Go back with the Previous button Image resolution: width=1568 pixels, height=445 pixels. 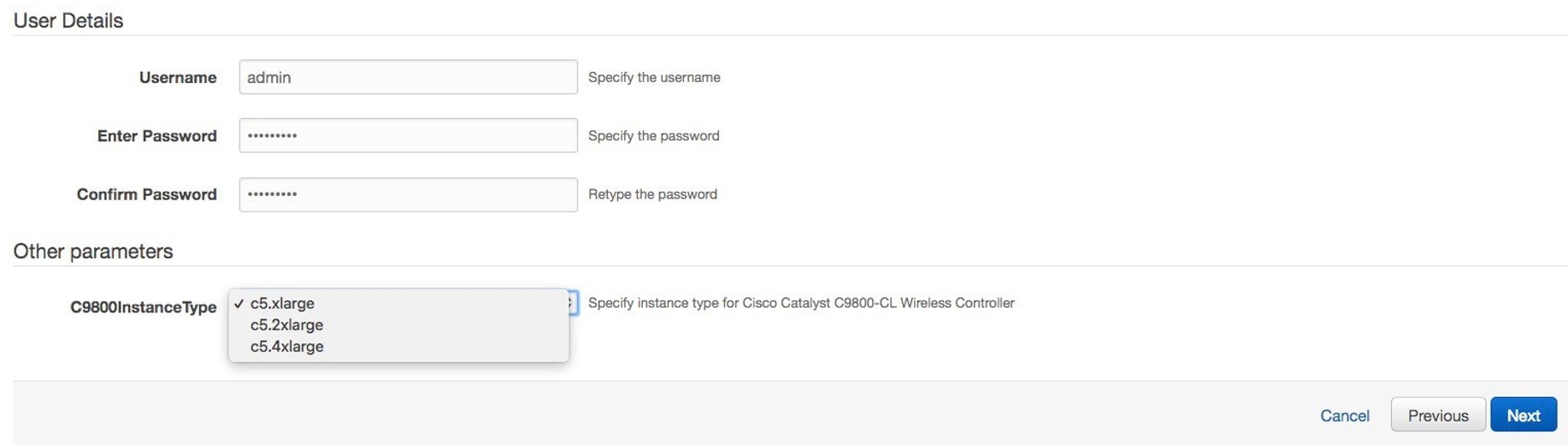click(1437, 415)
